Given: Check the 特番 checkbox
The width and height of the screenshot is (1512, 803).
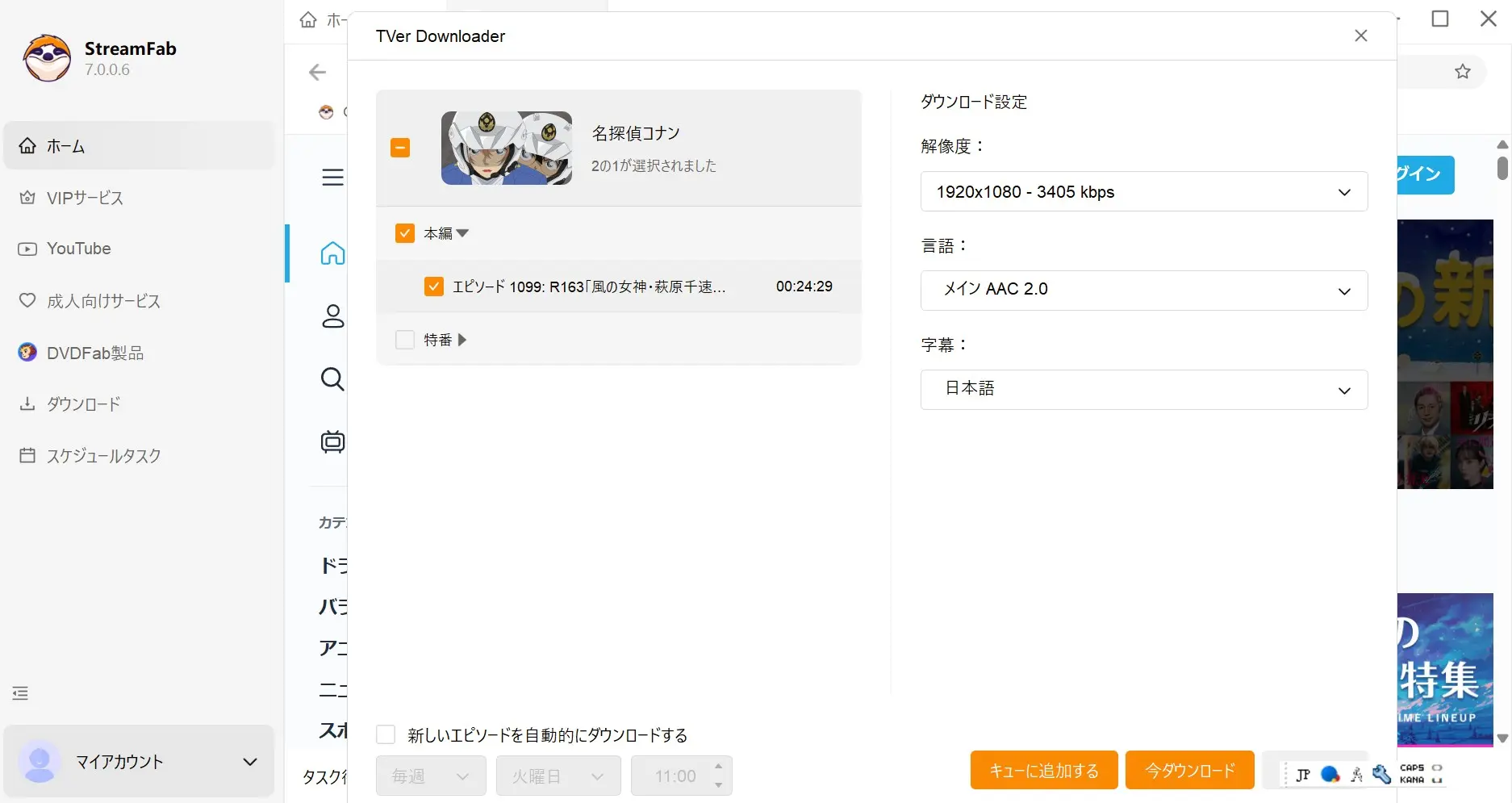Looking at the screenshot, I should click(x=405, y=340).
